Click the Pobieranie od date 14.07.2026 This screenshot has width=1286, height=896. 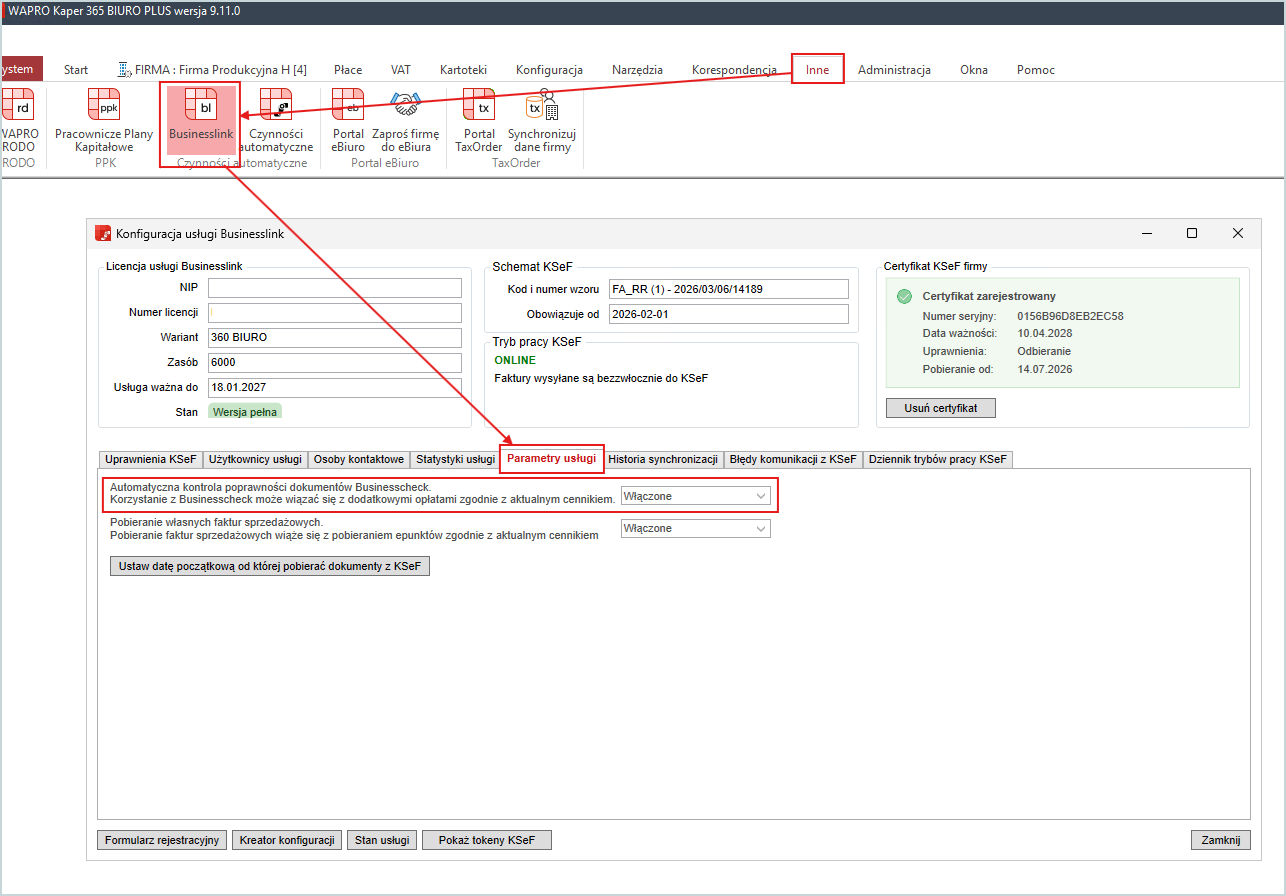(1047, 370)
